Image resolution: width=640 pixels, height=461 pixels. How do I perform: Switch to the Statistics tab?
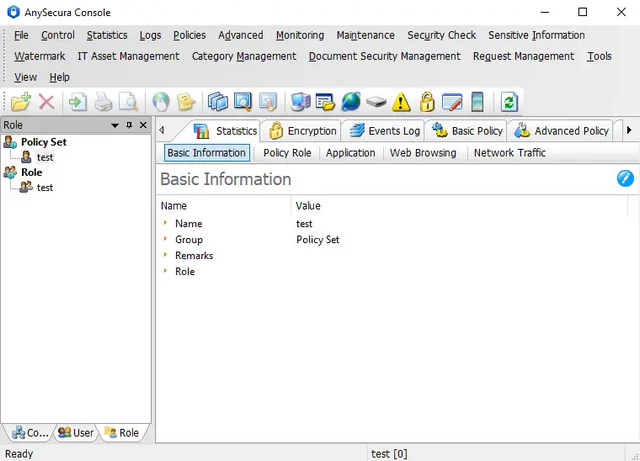[225, 131]
